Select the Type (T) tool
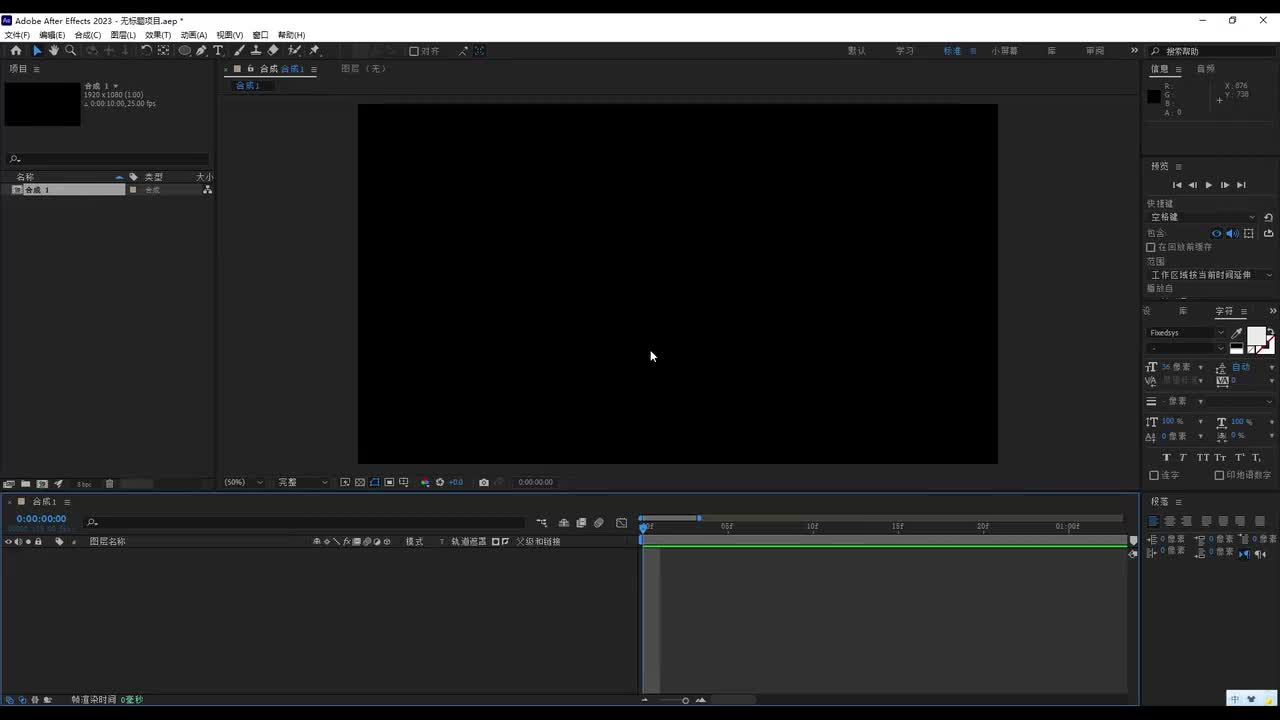This screenshot has width=1280, height=720. (x=218, y=50)
